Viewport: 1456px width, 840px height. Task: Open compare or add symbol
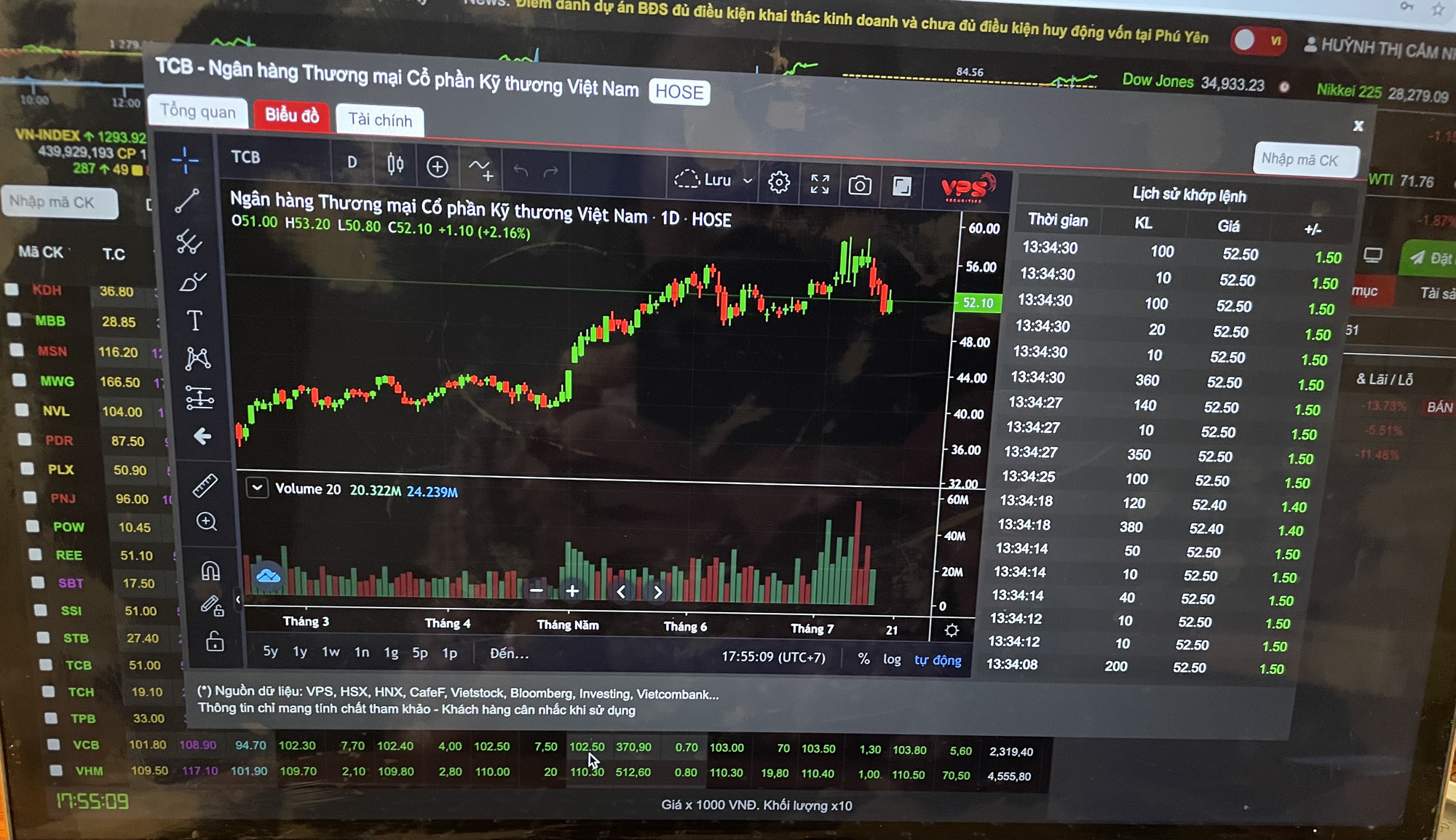coord(437,167)
